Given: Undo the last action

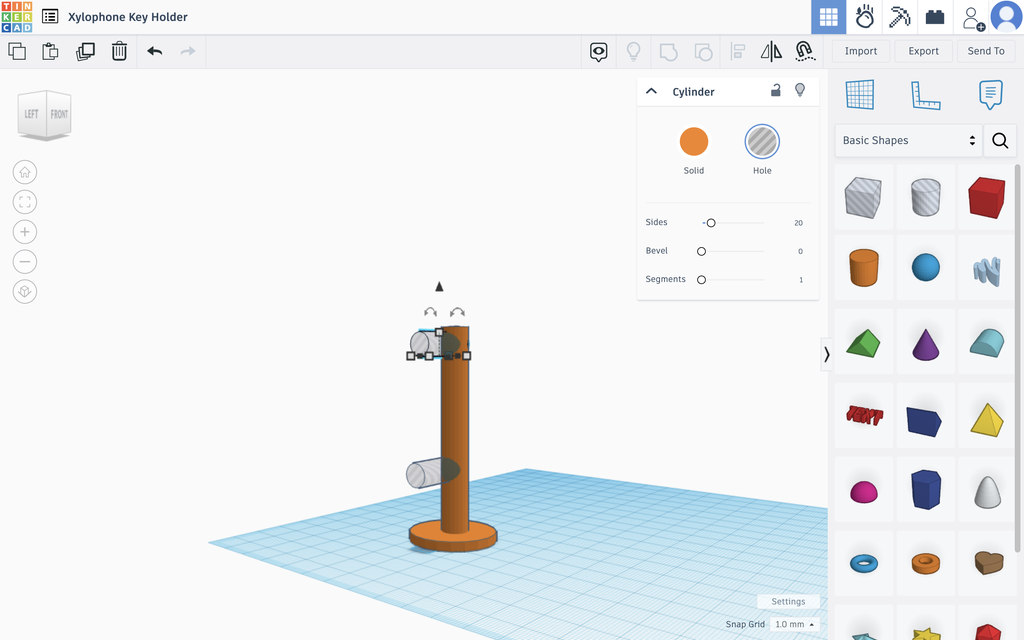Looking at the screenshot, I should pos(155,51).
